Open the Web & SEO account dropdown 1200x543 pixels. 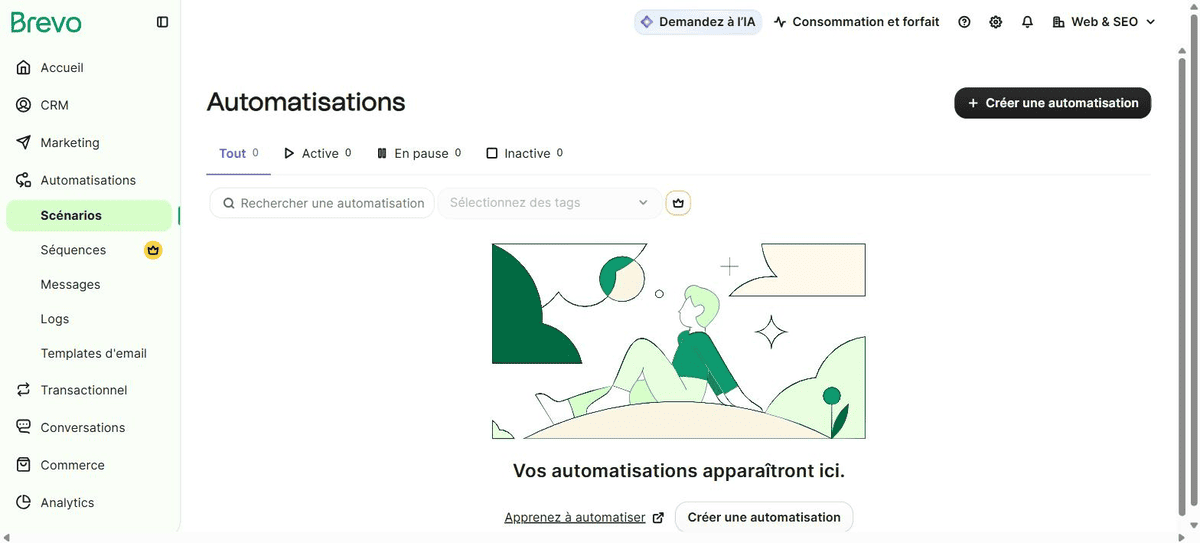(1104, 22)
